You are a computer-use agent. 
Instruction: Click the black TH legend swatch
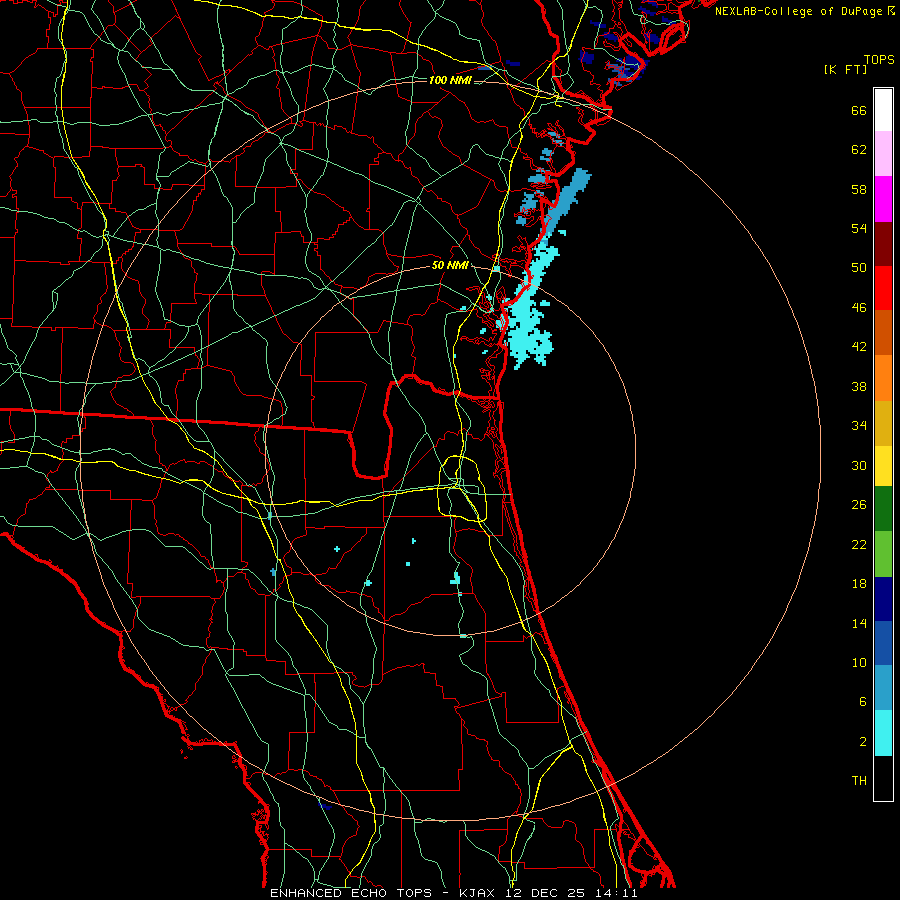point(883,778)
